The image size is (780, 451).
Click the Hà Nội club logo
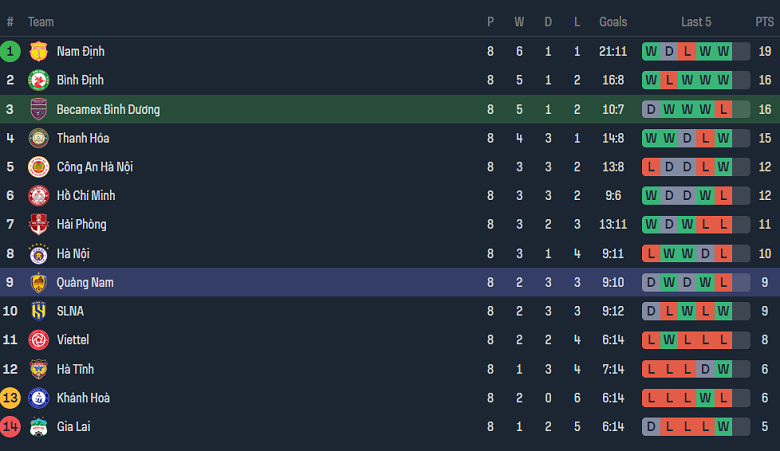[39, 254]
